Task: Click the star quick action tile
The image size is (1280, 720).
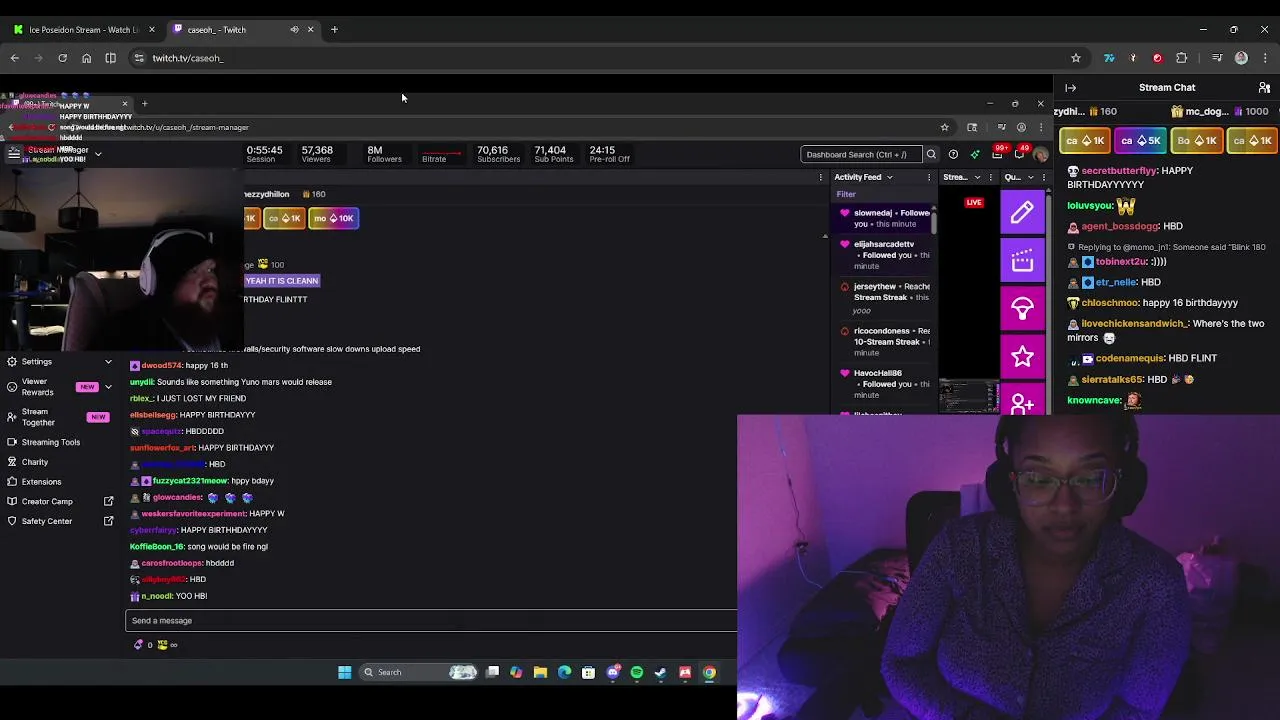Action: 1022,357
